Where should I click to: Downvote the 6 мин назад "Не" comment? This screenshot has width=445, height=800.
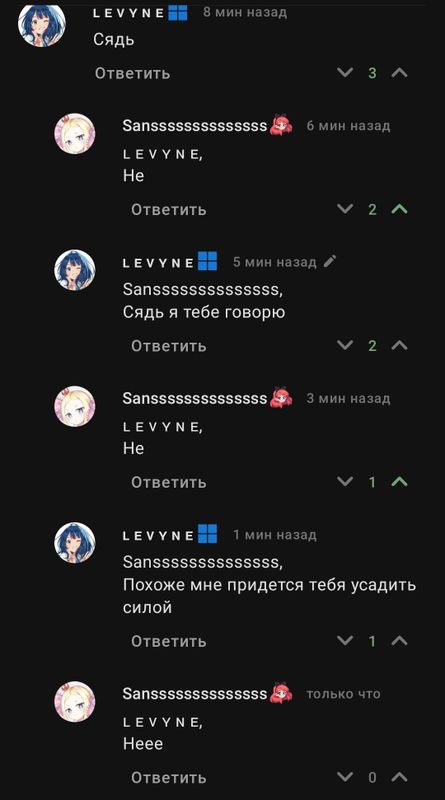345,209
